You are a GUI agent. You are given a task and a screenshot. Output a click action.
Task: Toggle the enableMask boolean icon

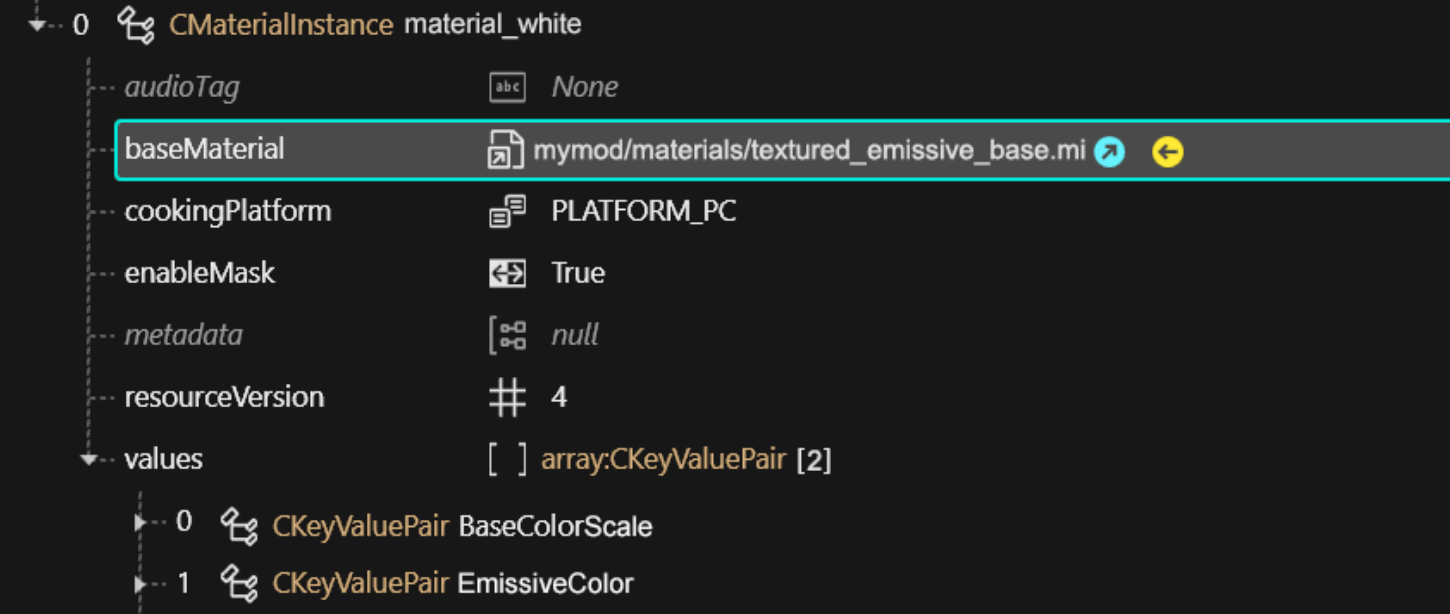(x=507, y=274)
